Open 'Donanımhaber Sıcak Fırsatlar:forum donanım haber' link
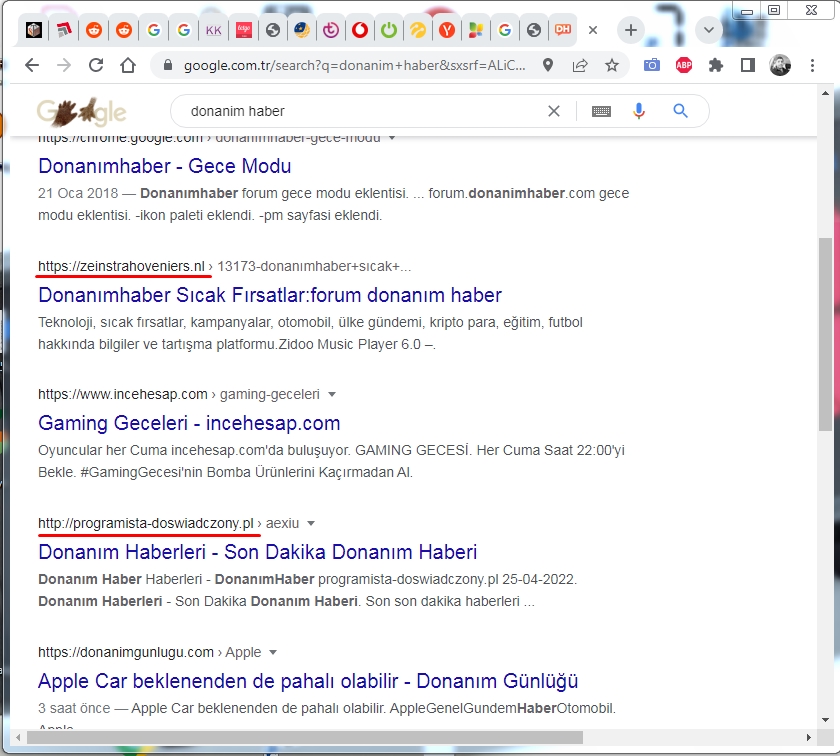This screenshot has height=756, width=840. [x=270, y=295]
